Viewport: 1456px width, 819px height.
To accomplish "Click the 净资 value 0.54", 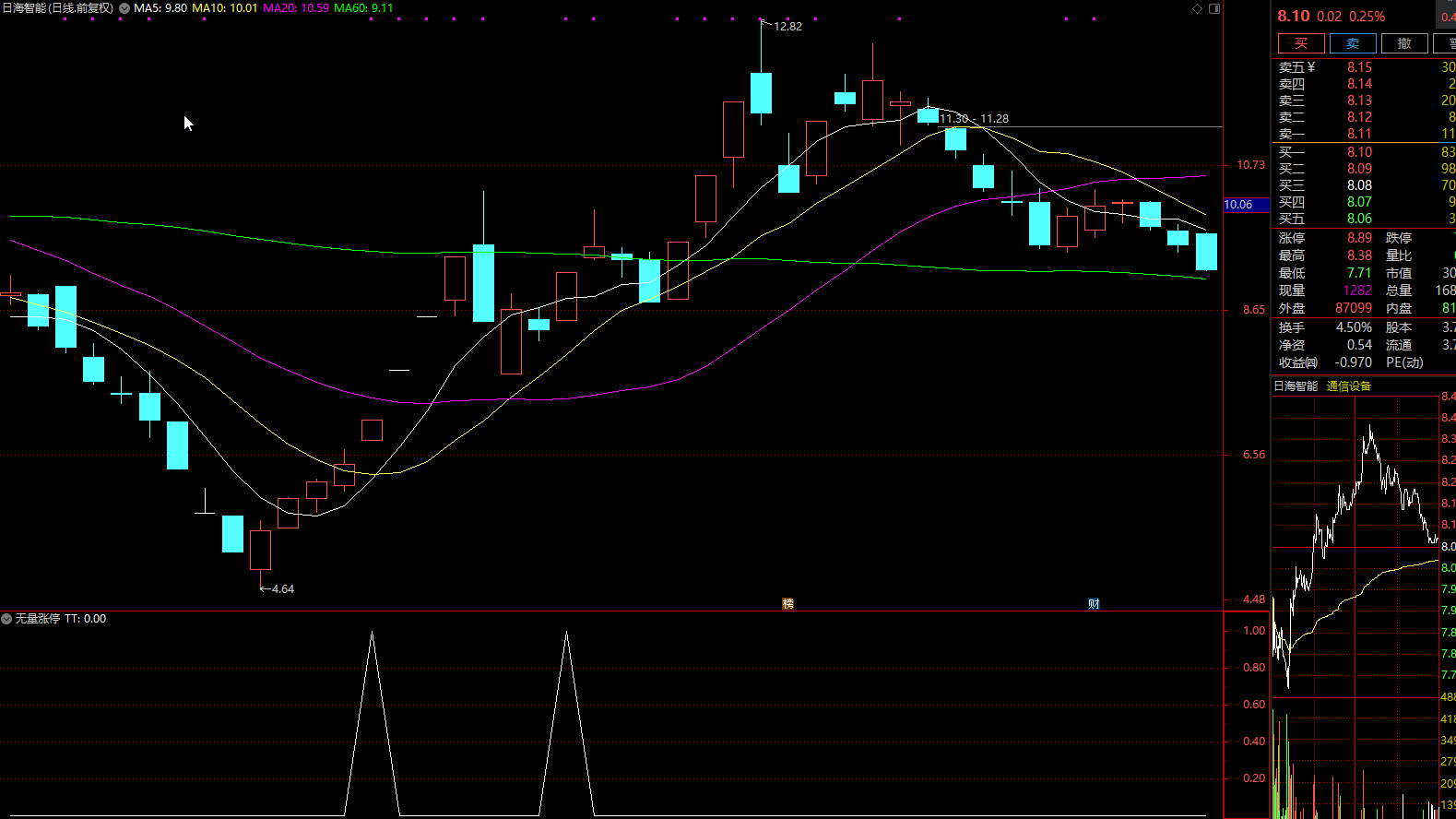I will pyautogui.click(x=1359, y=345).
